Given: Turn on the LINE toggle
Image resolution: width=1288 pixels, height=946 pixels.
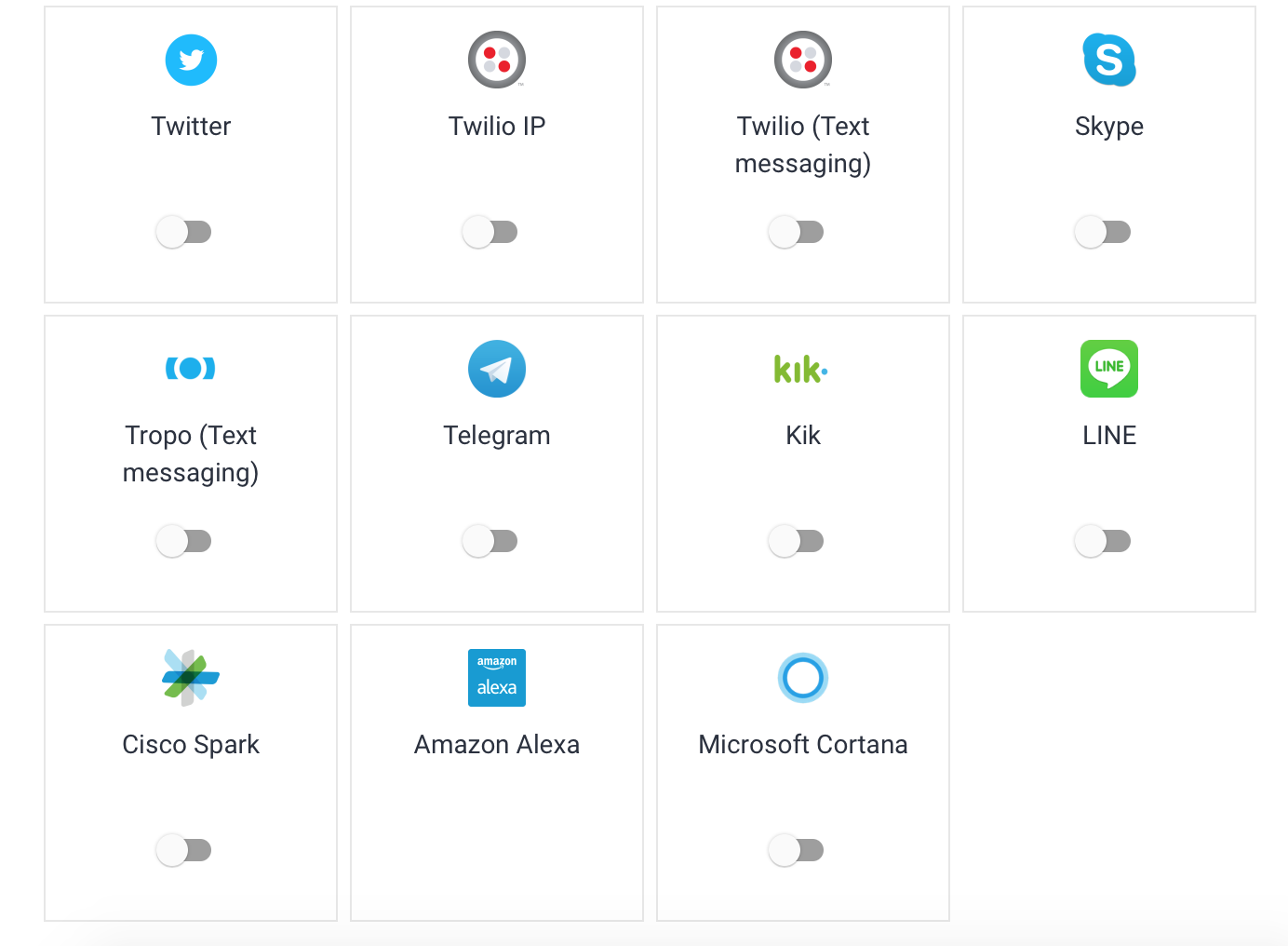Looking at the screenshot, I should point(1102,541).
